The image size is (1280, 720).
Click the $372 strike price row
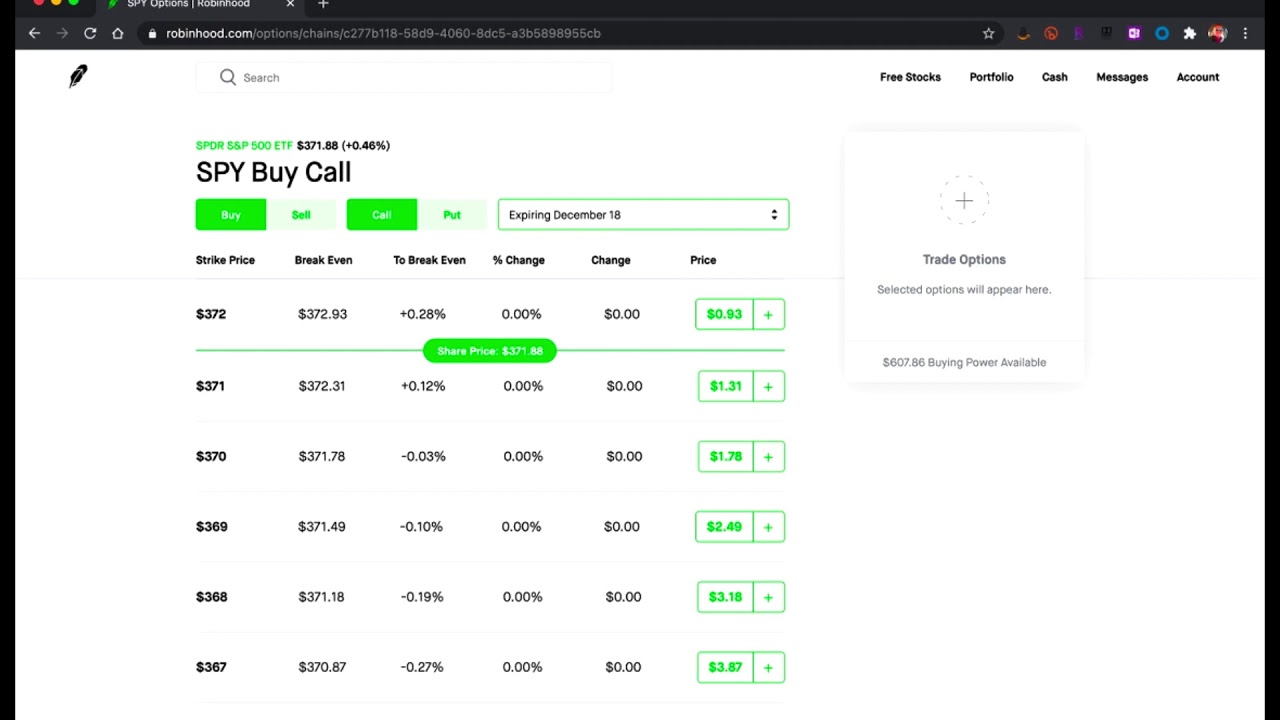coord(490,314)
